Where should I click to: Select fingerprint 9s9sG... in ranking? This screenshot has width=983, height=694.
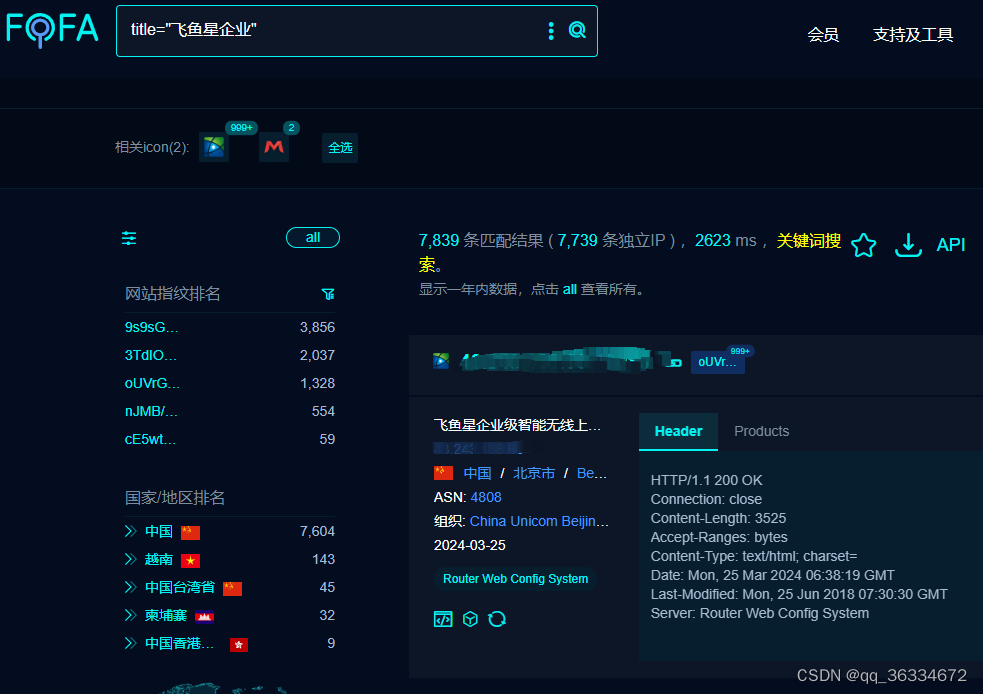pyautogui.click(x=152, y=327)
